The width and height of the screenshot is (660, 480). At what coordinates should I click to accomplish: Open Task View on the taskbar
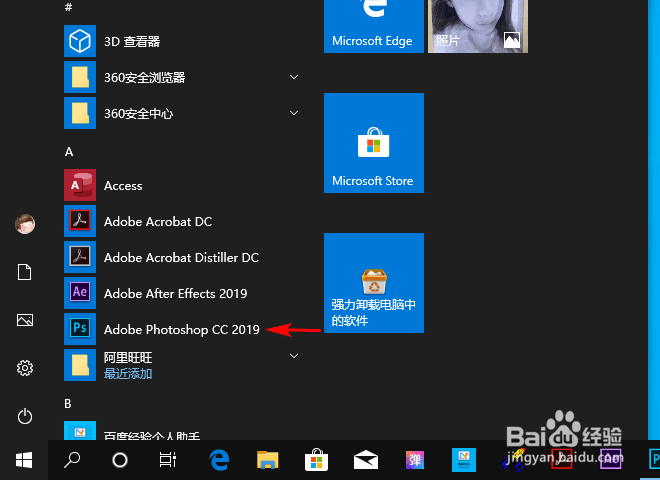pos(168,460)
